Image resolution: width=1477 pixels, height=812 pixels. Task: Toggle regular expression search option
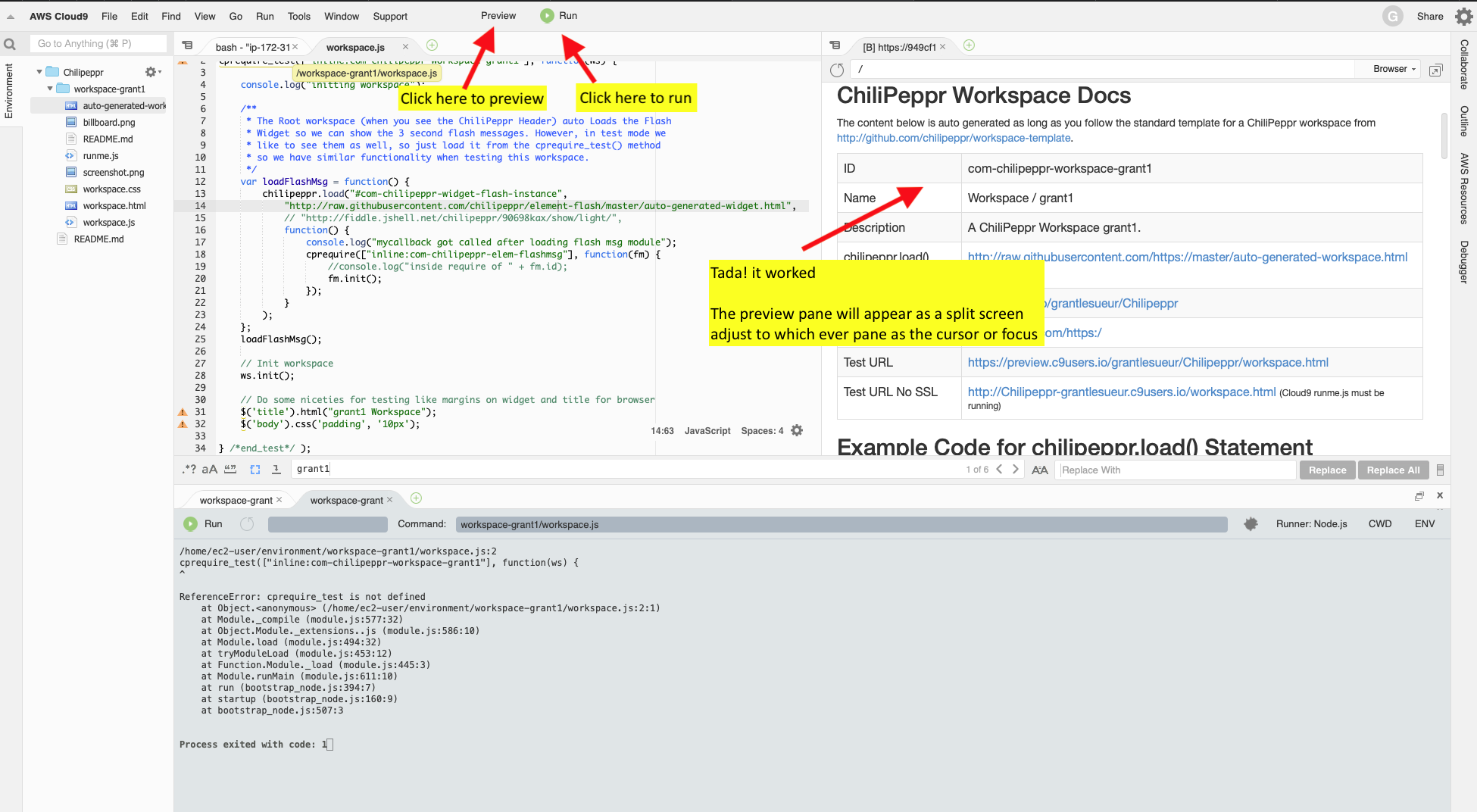[x=189, y=469]
